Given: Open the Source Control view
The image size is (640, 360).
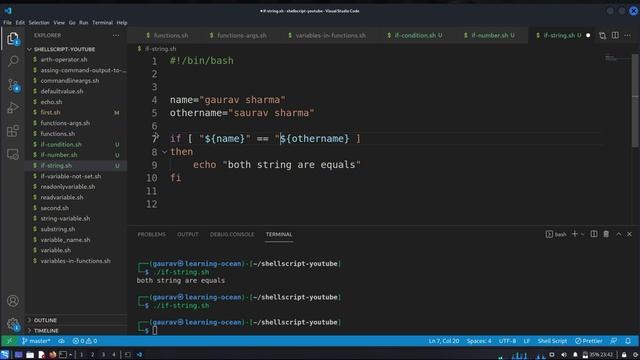Looking at the screenshot, I should [x=13, y=85].
